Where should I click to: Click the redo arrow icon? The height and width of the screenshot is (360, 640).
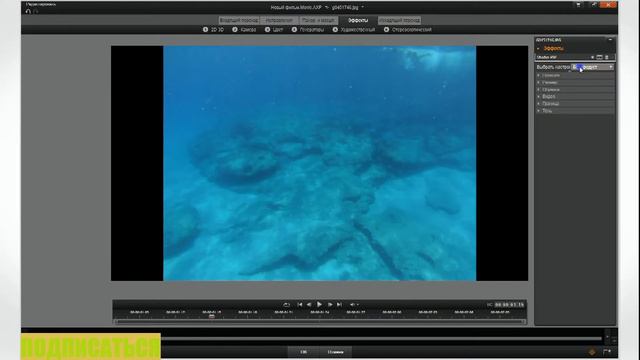click(x=36, y=11)
